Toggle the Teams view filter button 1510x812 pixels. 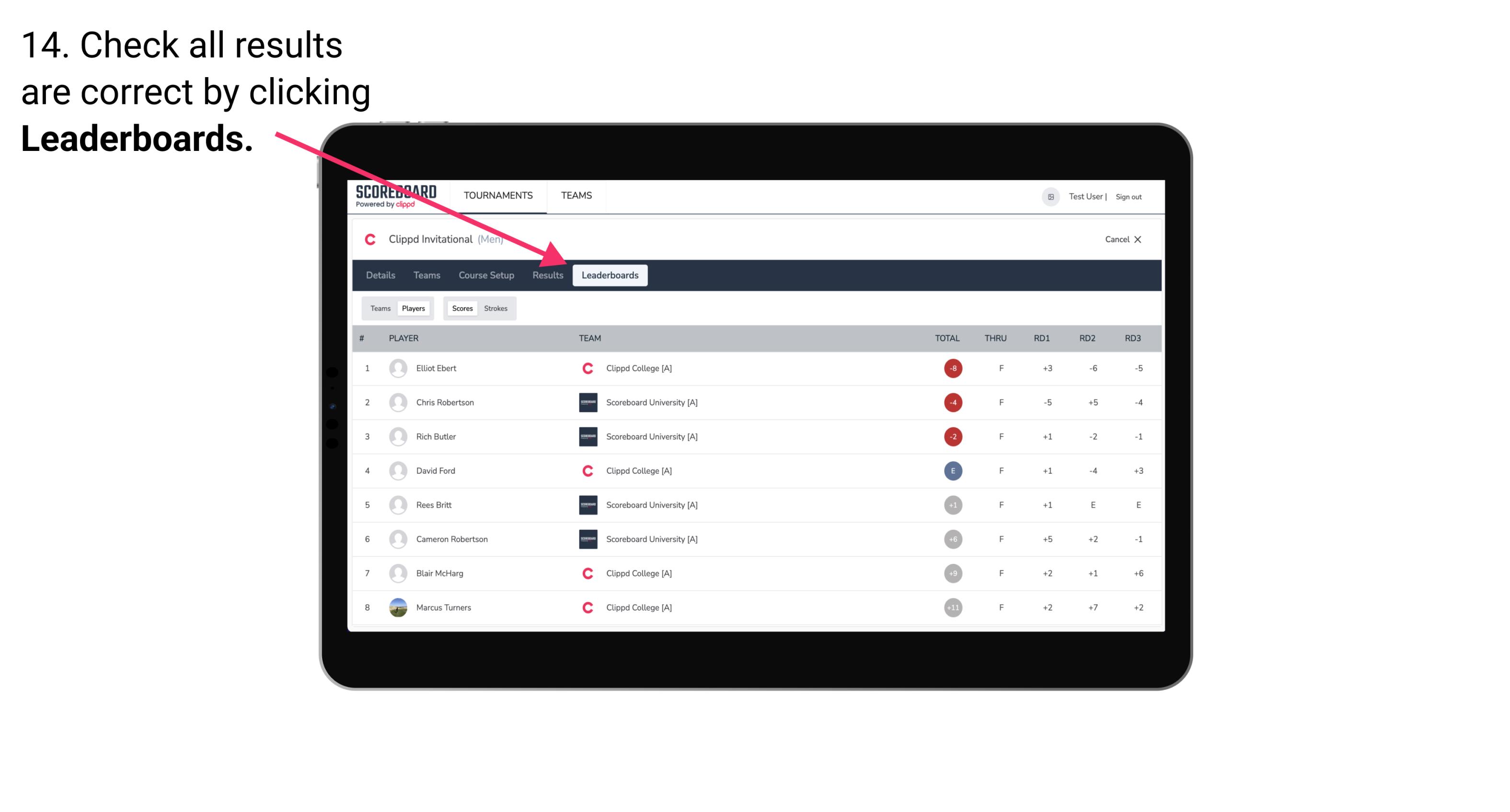379,308
